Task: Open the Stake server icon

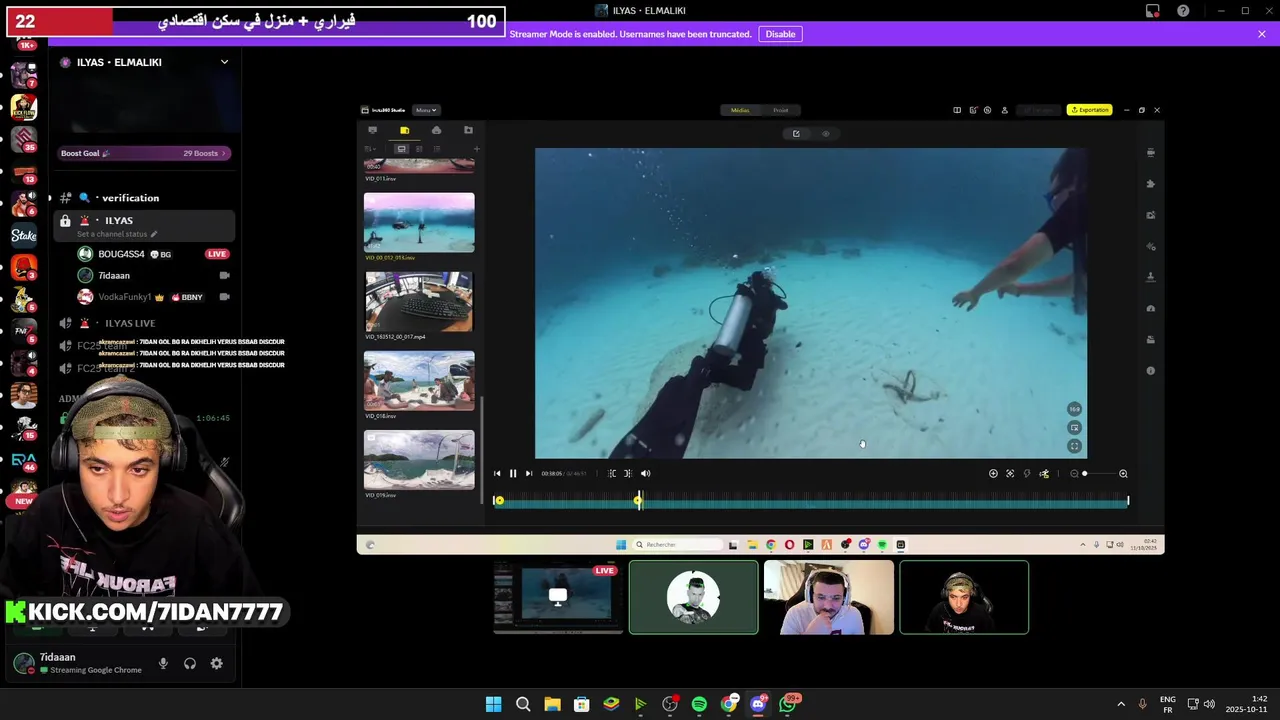Action: point(24,236)
